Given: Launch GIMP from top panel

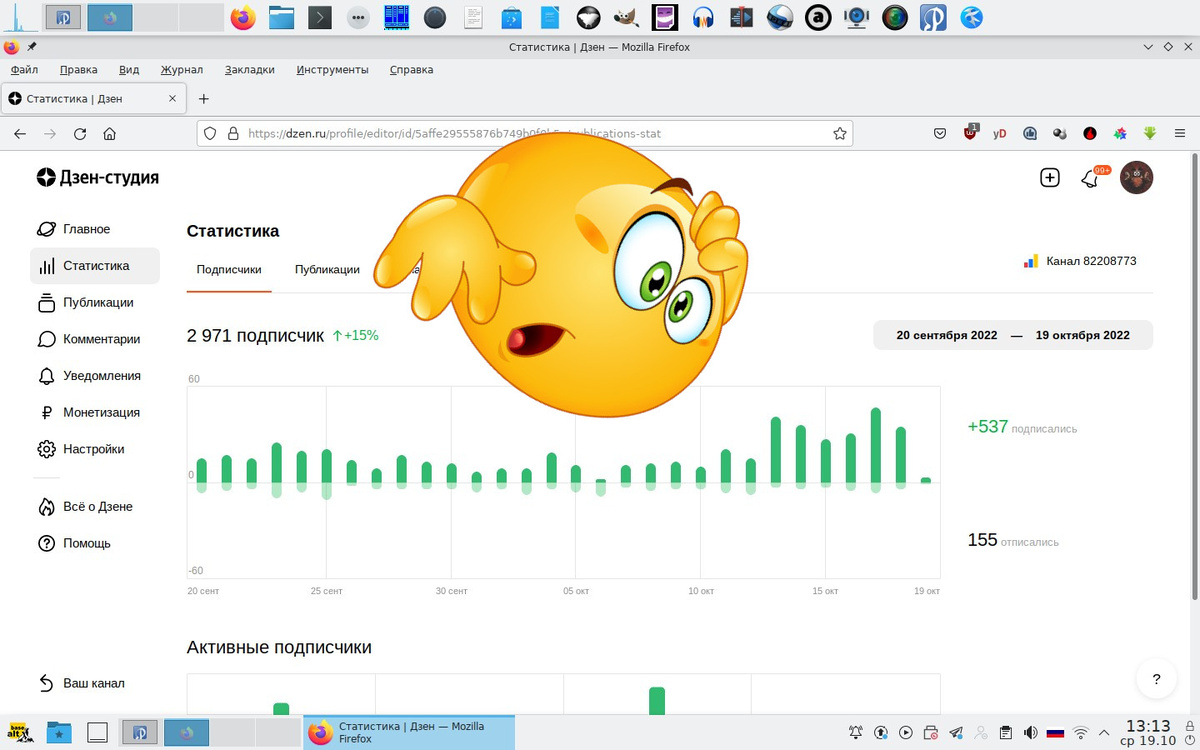Looking at the screenshot, I should click(627, 17).
